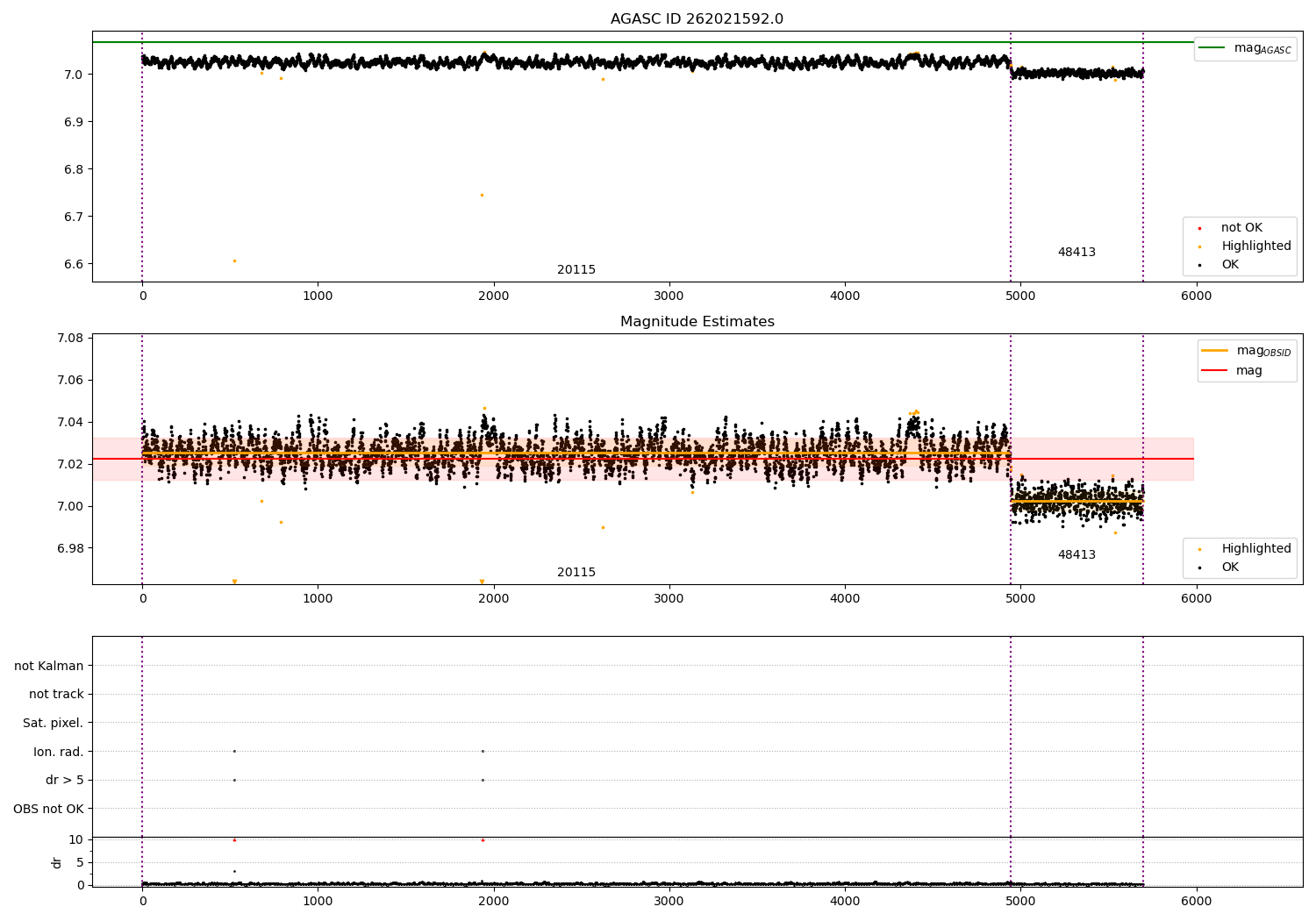Click the black 'OK' legend marker in middle plot

tap(1199, 568)
